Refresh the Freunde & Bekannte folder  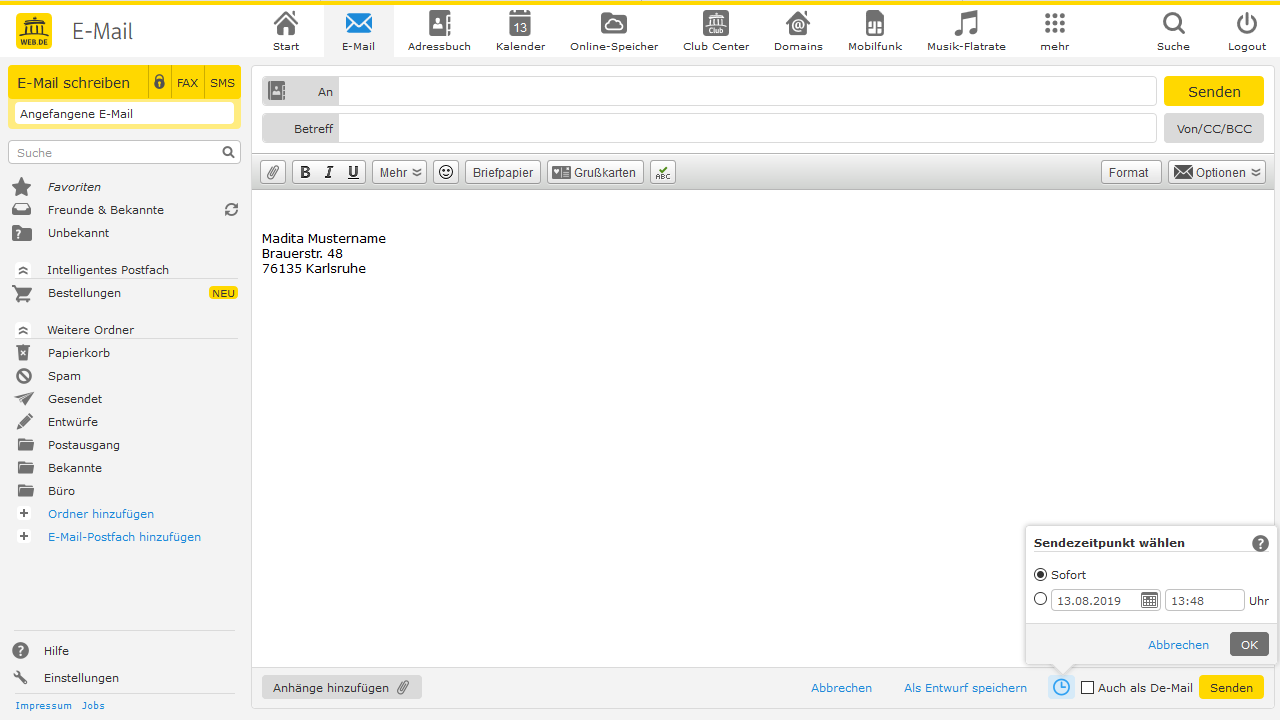coord(231,209)
